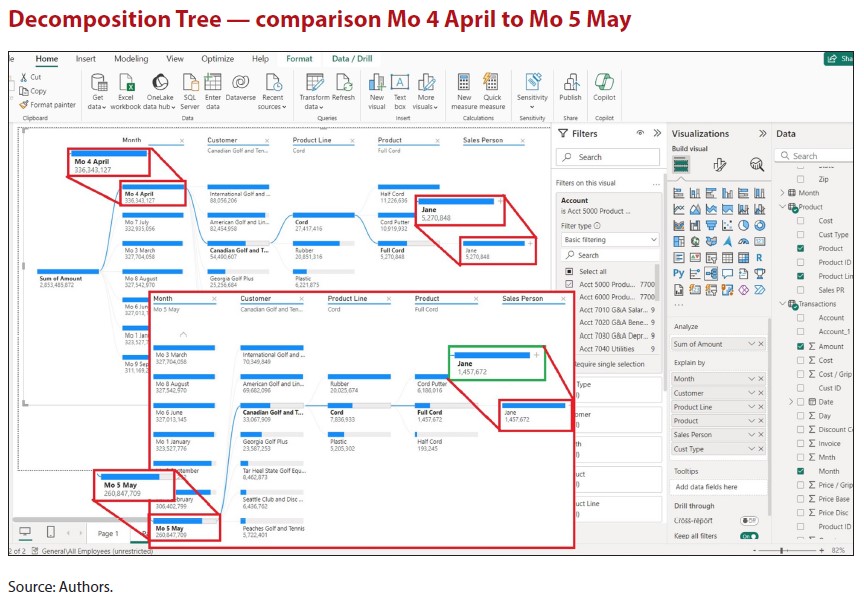Screen dimensions: 864x601
Task: Open the Basic filtering type dropdown
Action: (x=608, y=240)
